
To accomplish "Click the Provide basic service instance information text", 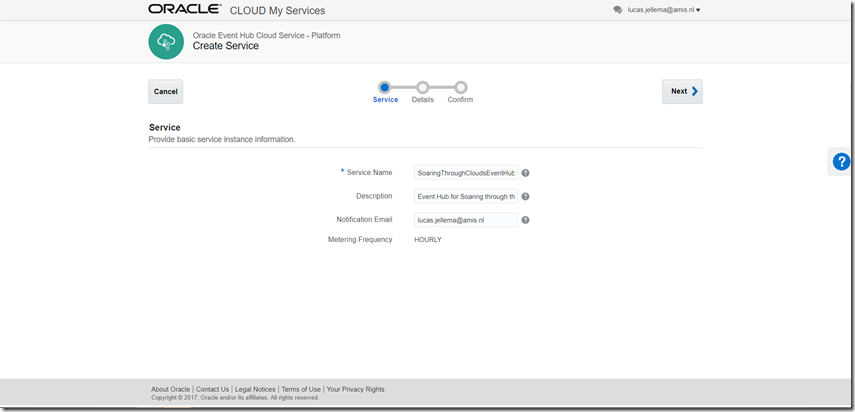I will [222, 139].
